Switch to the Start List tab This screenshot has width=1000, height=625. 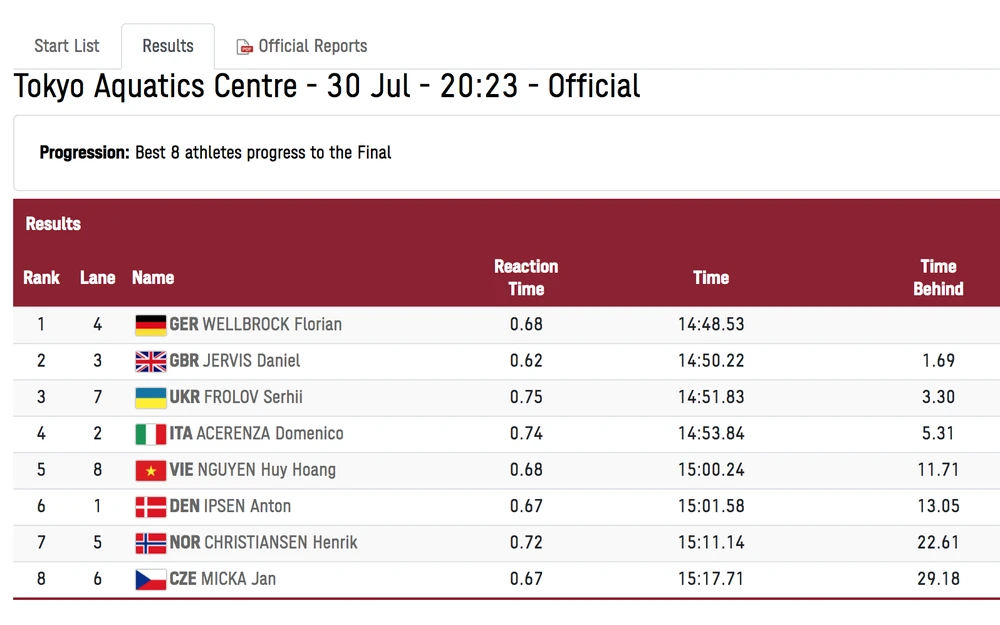point(67,46)
